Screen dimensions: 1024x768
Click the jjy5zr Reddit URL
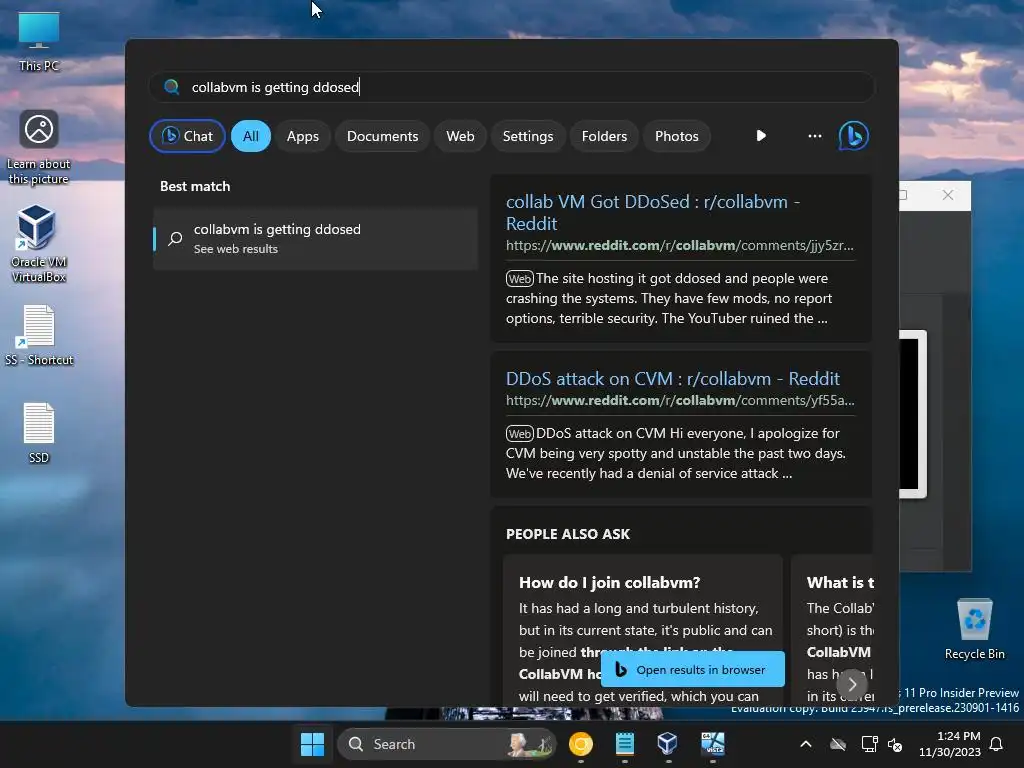click(x=679, y=246)
